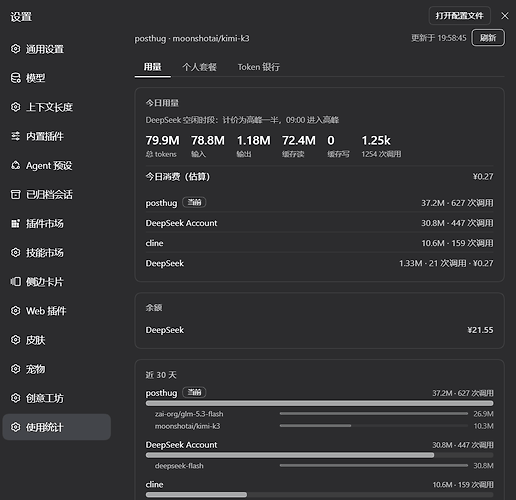Click the posthug 30-day usage bar
The height and width of the screenshot is (500, 516).
click(x=319, y=403)
